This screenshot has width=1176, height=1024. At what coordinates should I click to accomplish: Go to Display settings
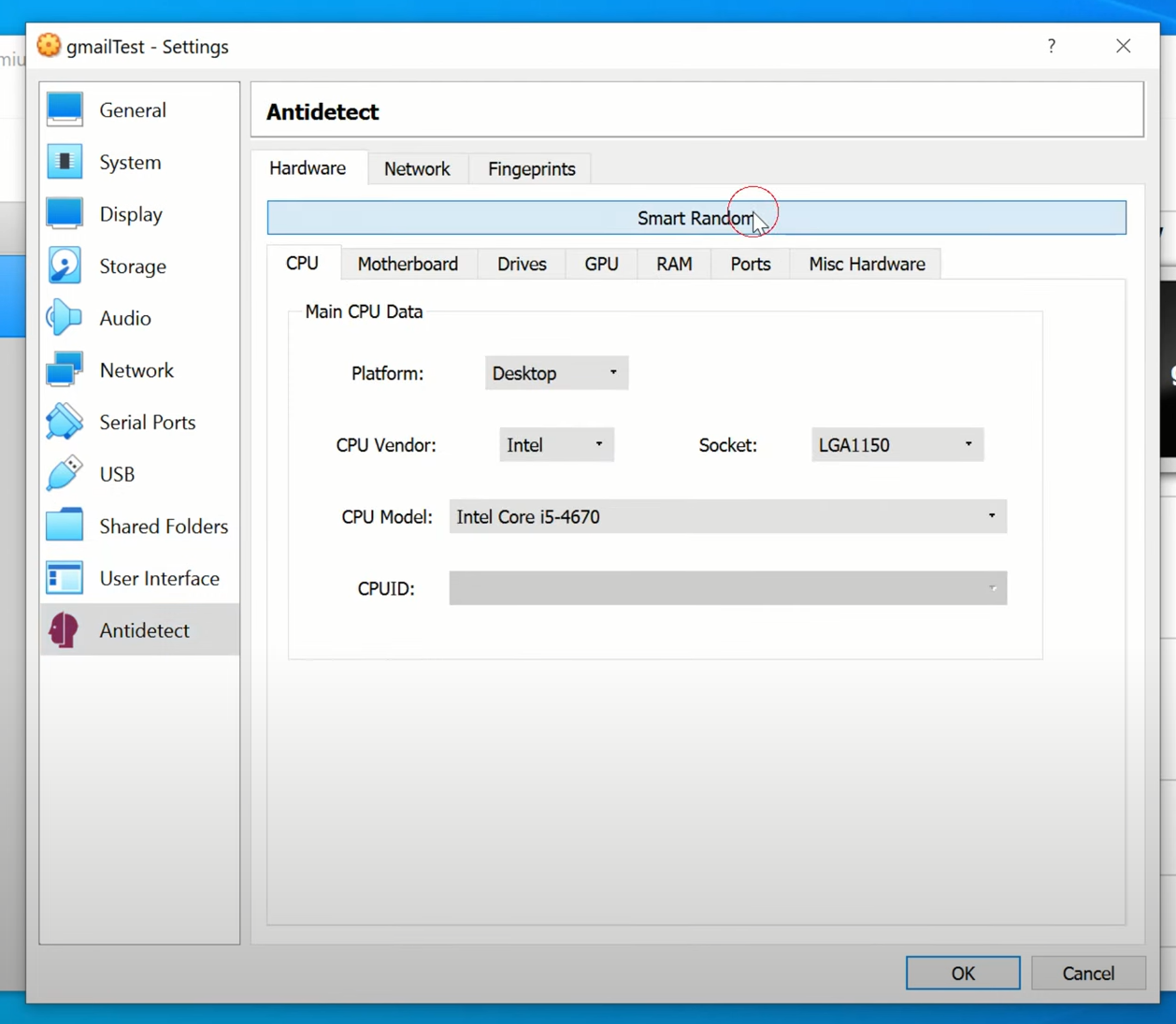(x=139, y=214)
